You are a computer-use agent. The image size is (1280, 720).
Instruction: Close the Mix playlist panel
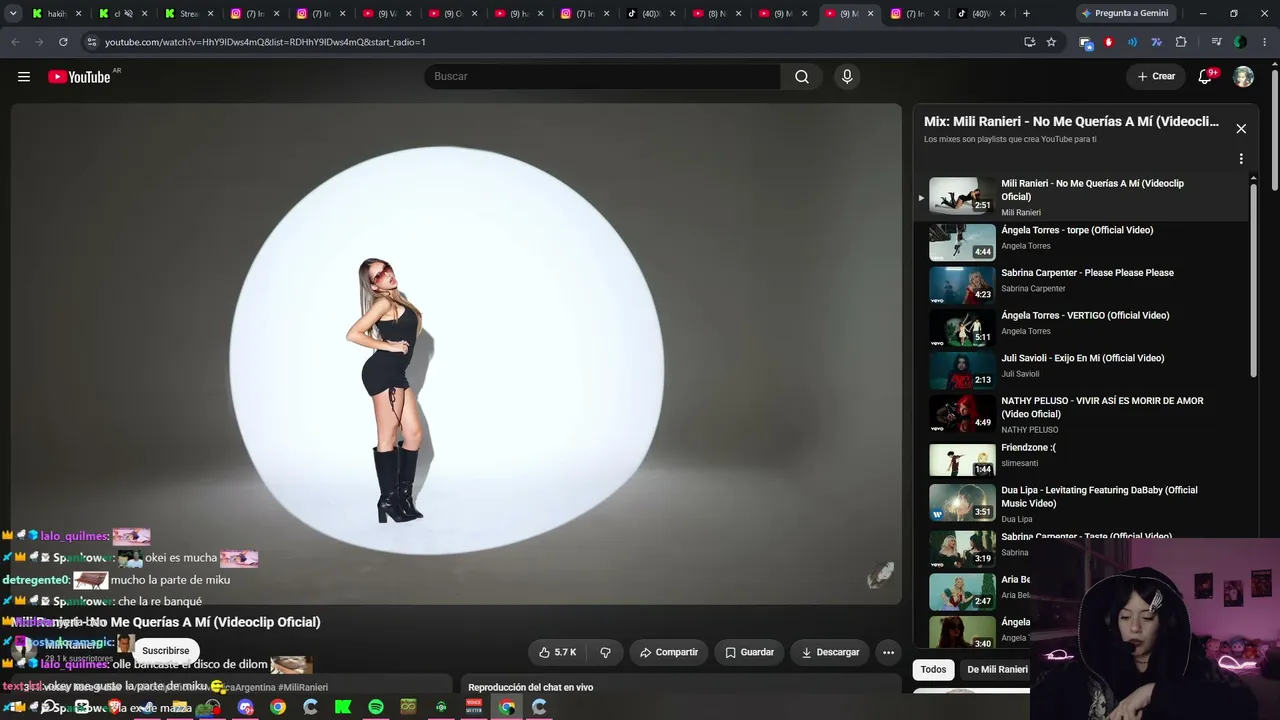pos(1241,129)
